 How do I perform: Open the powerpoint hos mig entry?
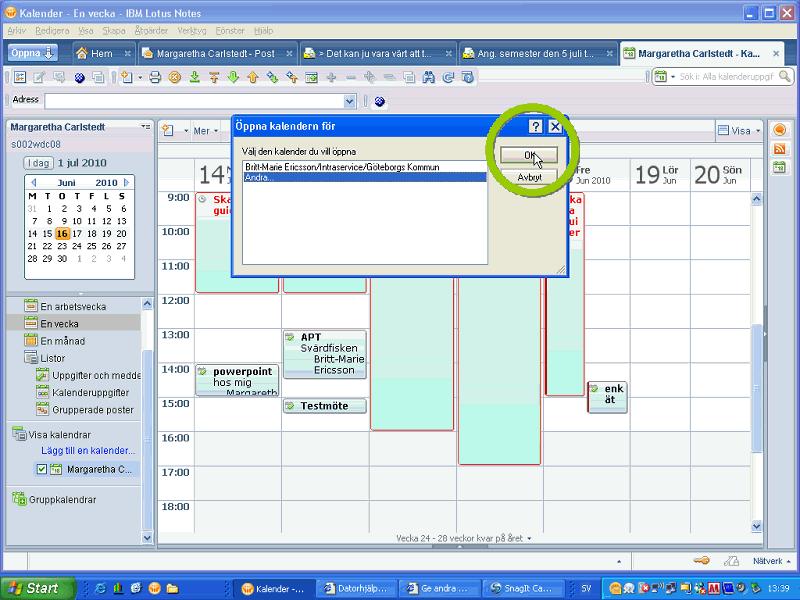click(x=237, y=380)
